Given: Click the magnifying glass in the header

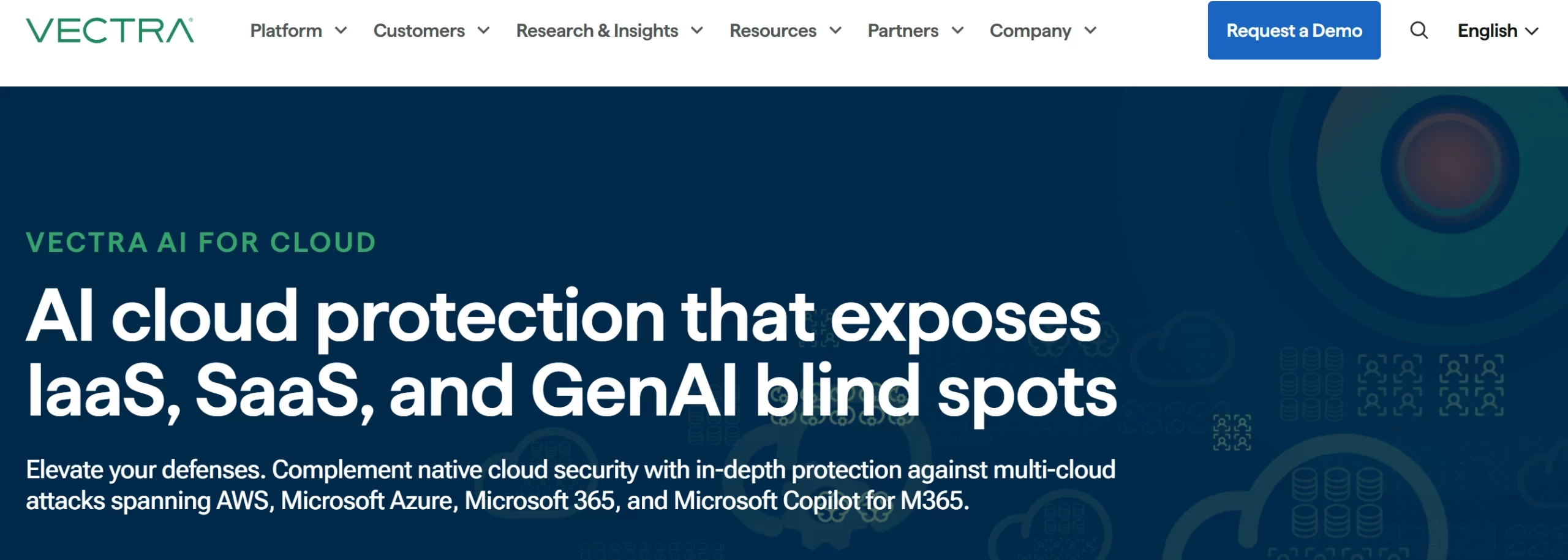Looking at the screenshot, I should click(1419, 30).
